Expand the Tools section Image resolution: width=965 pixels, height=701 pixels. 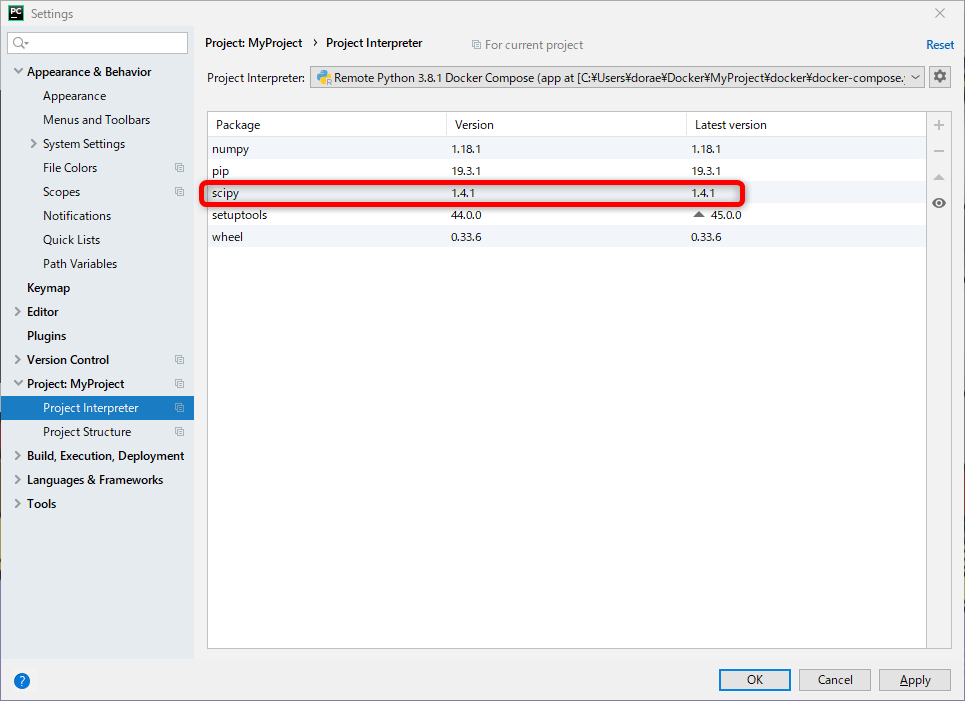(18, 503)
